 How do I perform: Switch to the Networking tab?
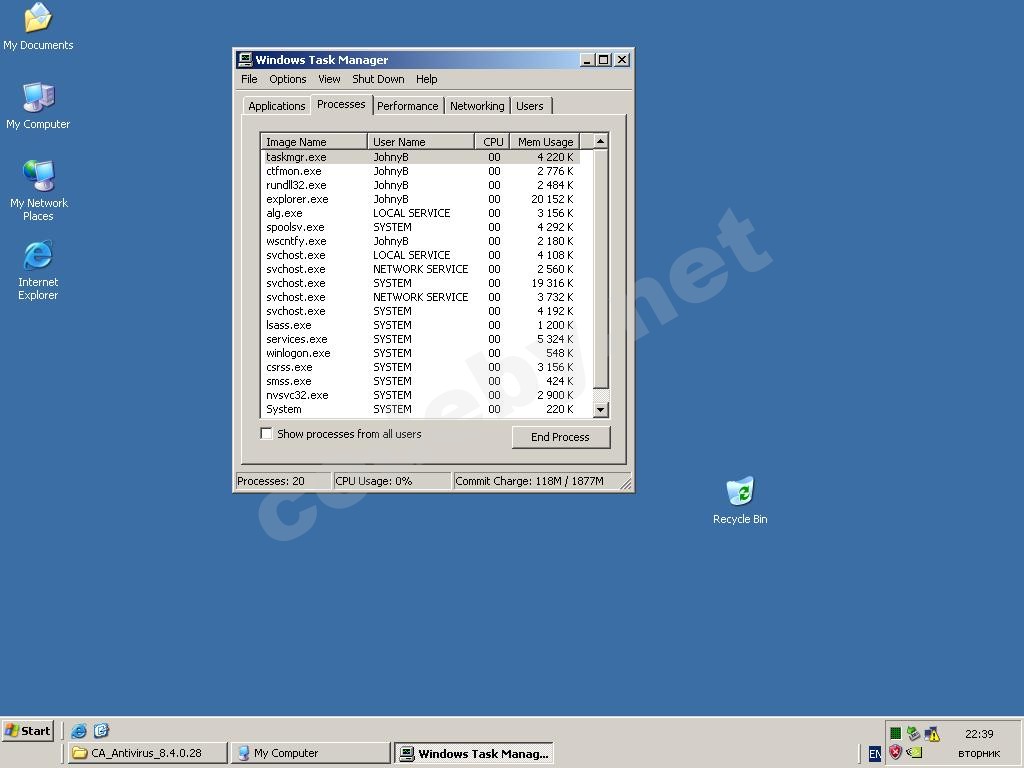pos(477,106)
